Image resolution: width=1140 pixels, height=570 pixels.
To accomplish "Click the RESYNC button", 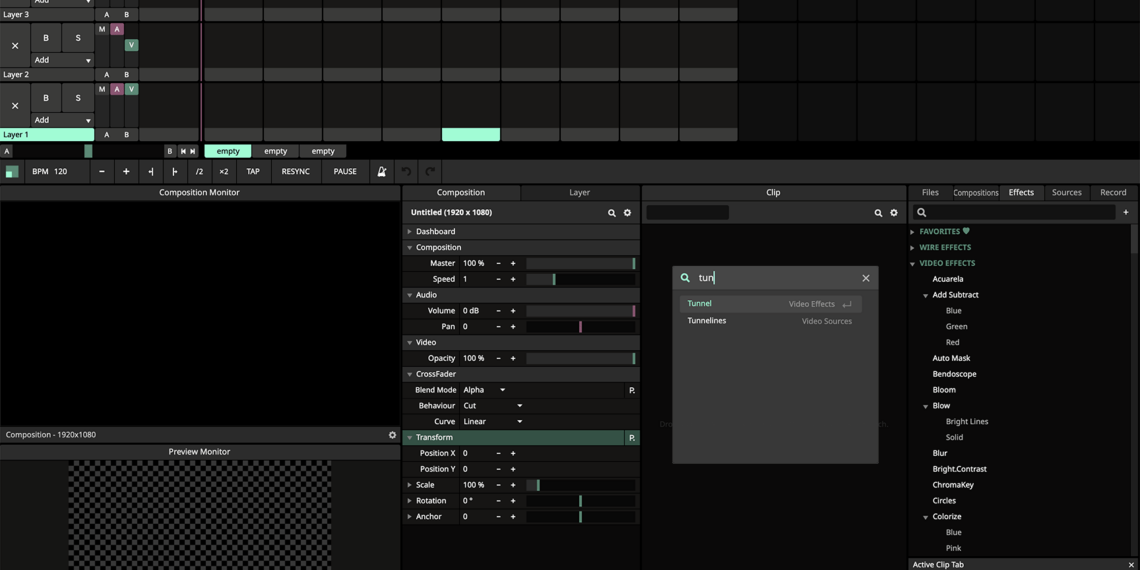I will click(x=295, y=172).
